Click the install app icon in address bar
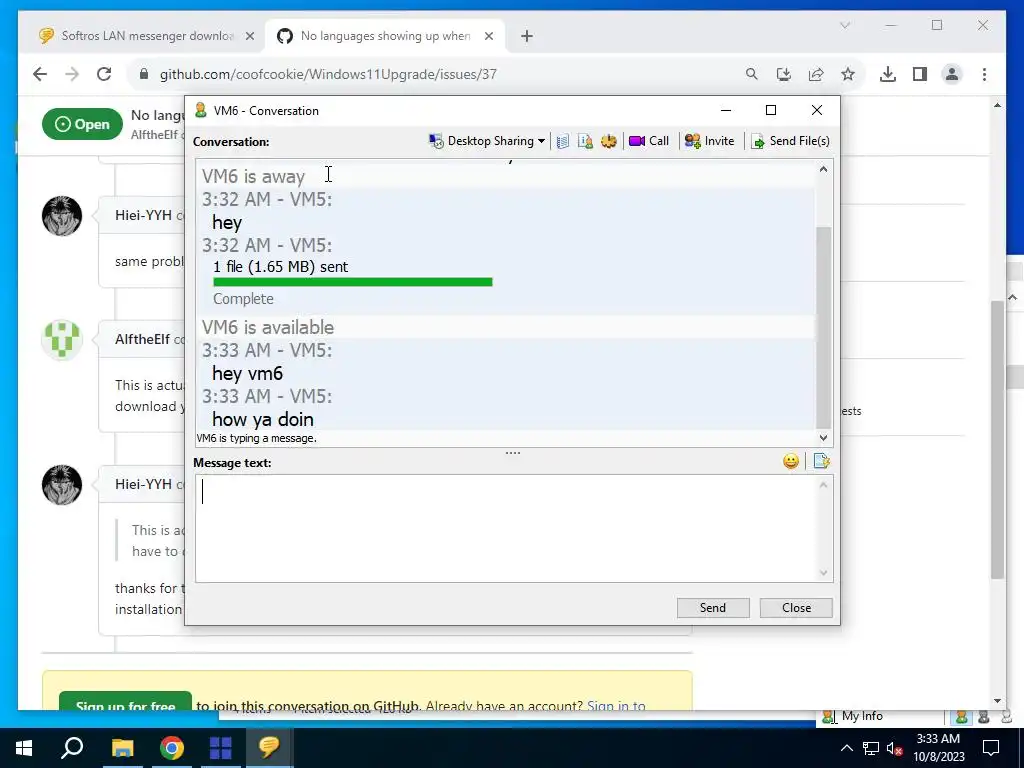 pyautogui.click(x=784, y=74)
